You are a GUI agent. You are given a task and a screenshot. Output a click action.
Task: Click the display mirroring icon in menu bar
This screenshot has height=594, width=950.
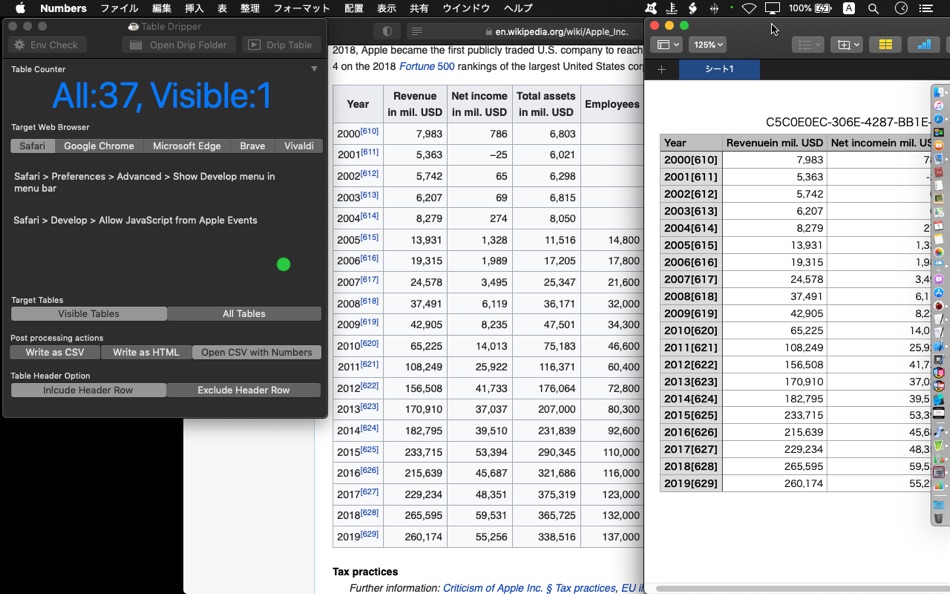(x=772, y=8)
